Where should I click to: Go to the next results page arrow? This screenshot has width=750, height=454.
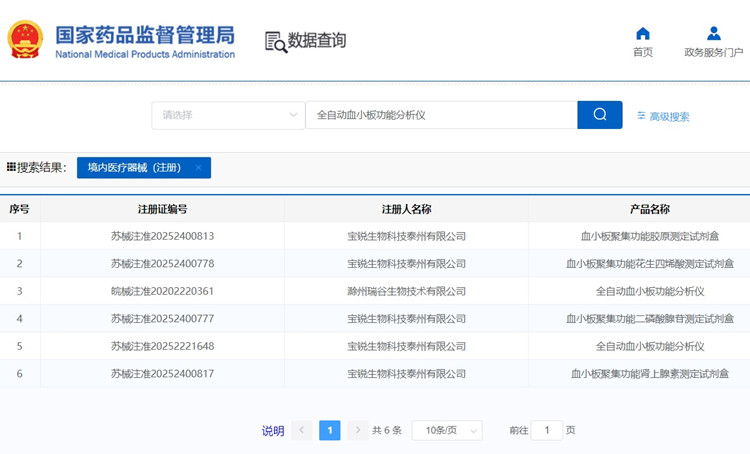pos(357,430)
